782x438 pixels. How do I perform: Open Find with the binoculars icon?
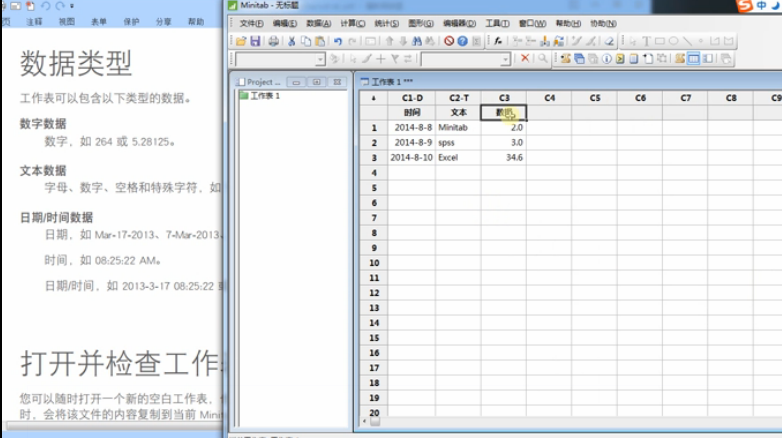click(x=416, y=41)
